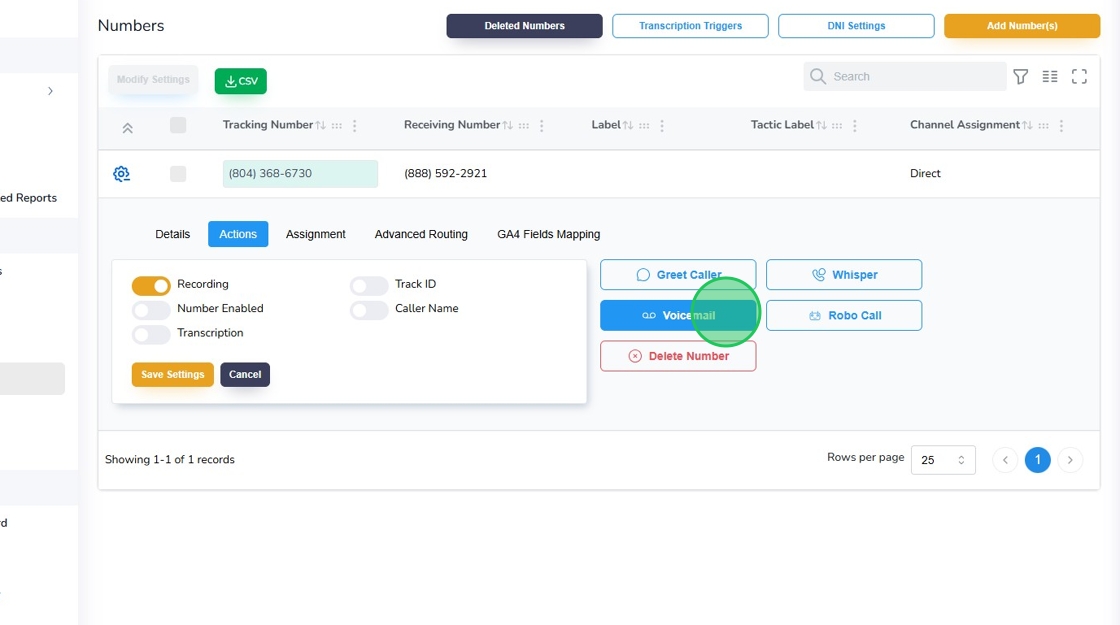The width and height of the screenshot is (1120, 625).
Task: Turn on Caller Name switch
Action: click(369, 310)
